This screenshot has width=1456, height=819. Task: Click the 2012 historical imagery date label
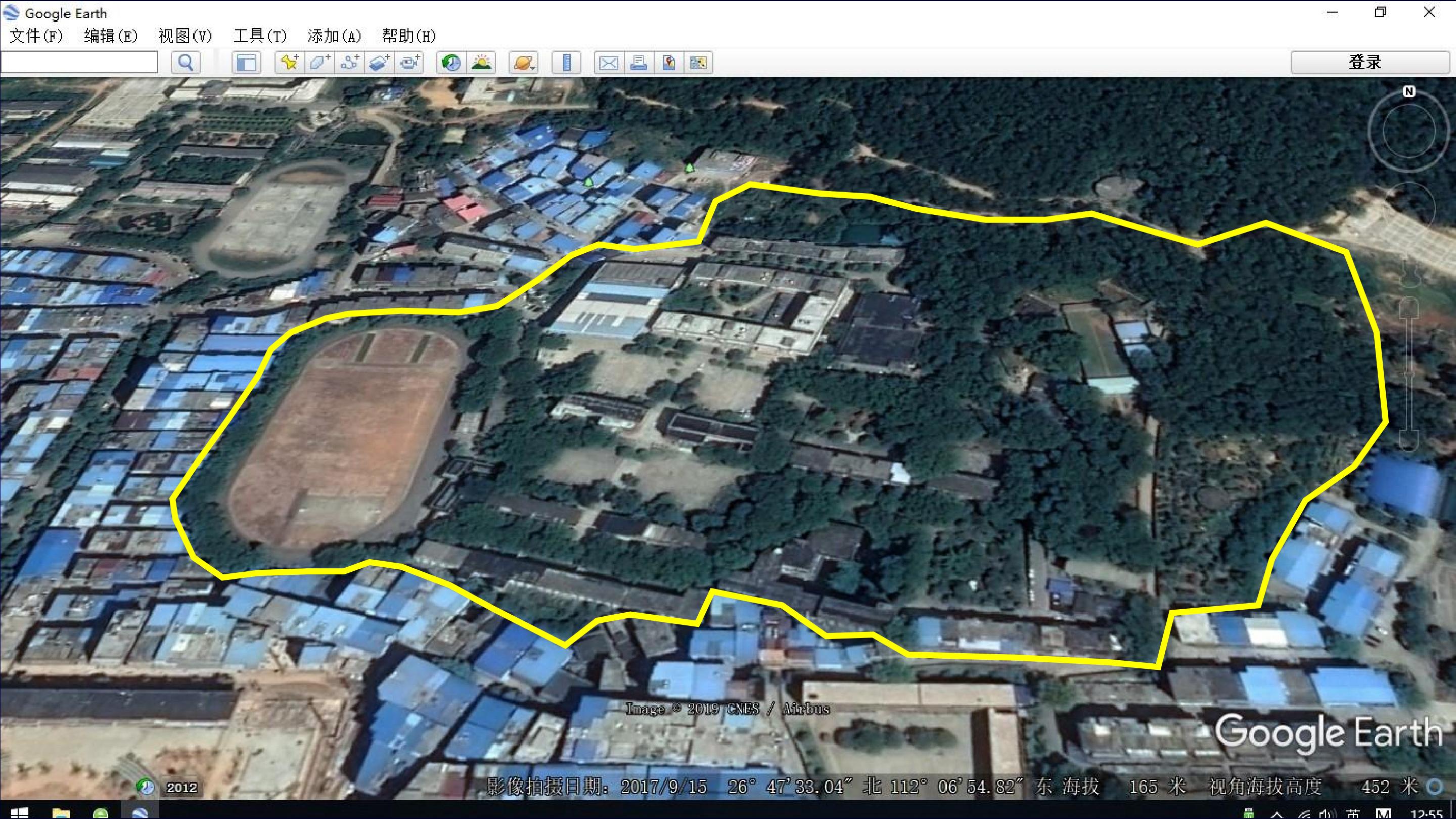181,787
